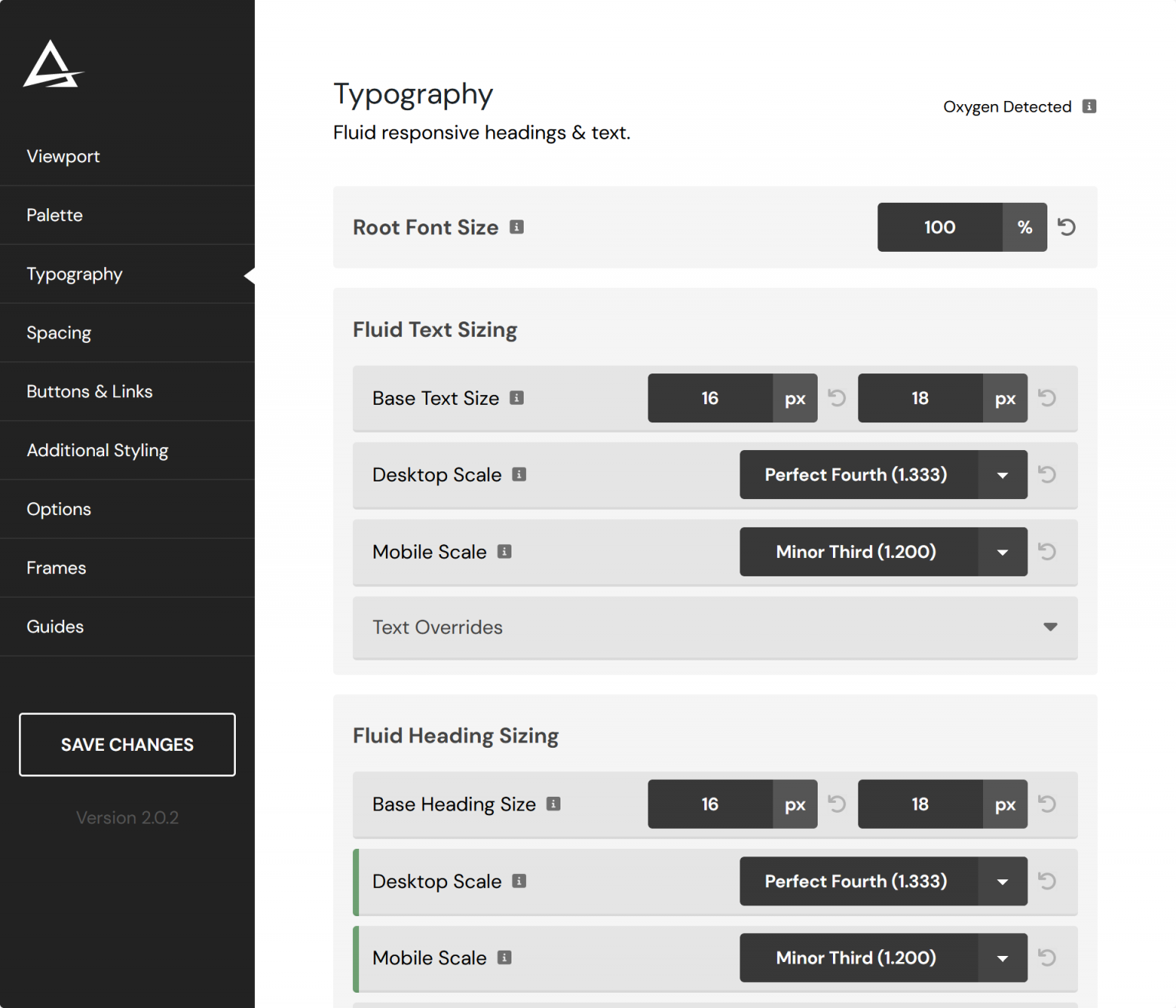Open the Palette menu section
Viewport: 1176px width, 1008px height.
[x=54, y=215]
